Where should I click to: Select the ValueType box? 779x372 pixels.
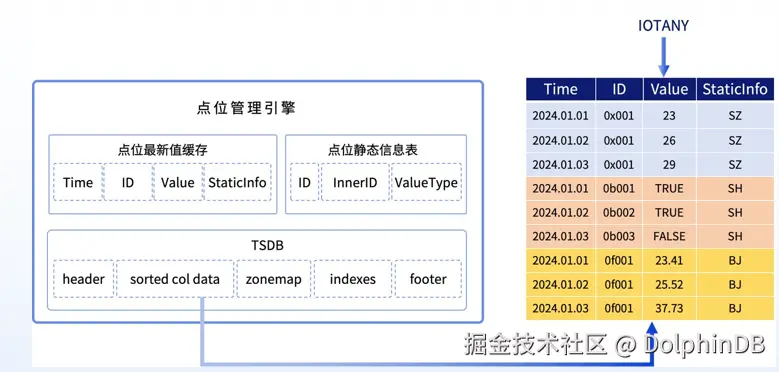(426, 182)
